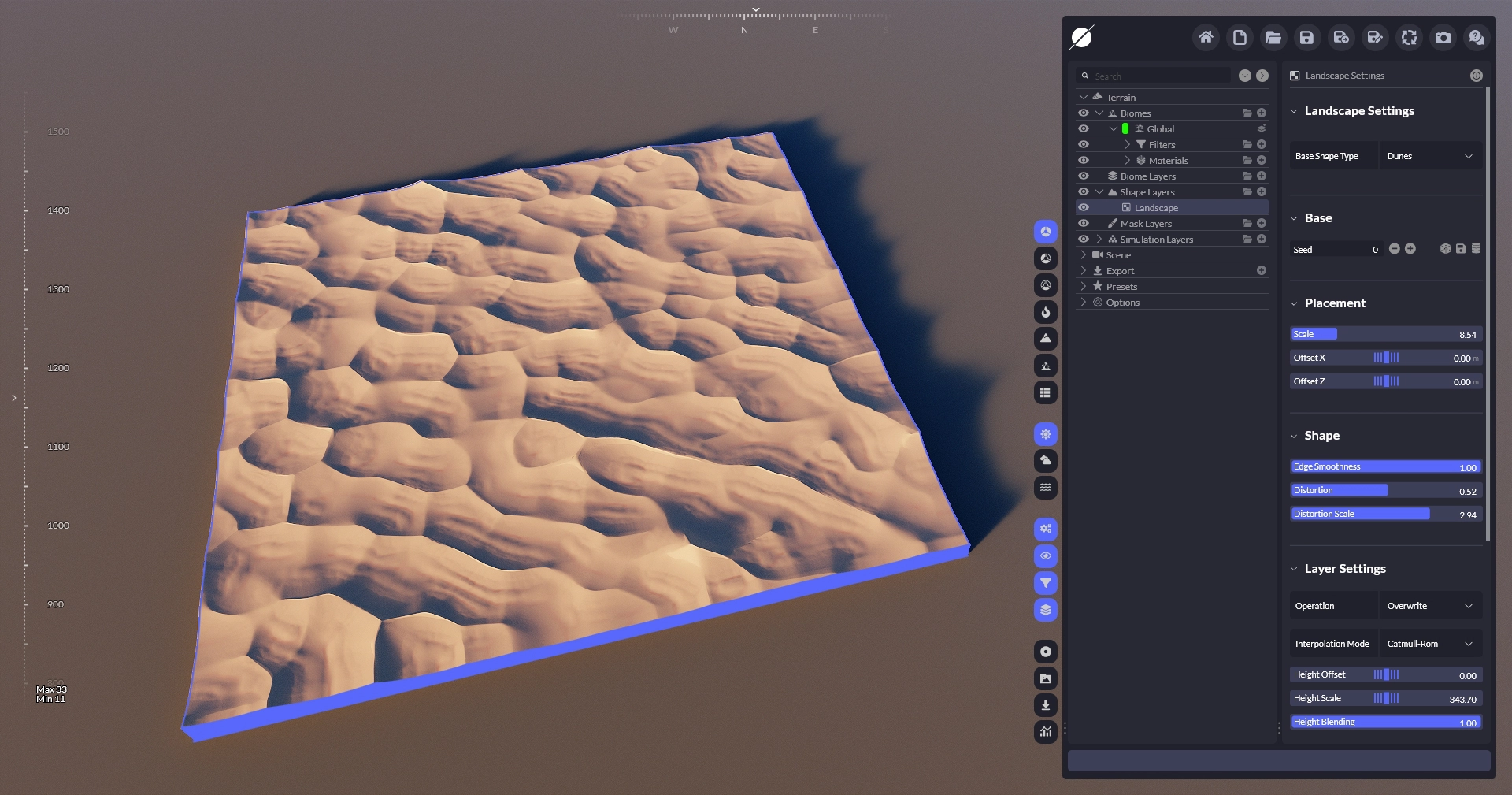This screenshot has width=1512, height=795.
Task: Toggle the clouds icon in viewport toolbar
Action: pyautogui.click(x=1045, y=461)
